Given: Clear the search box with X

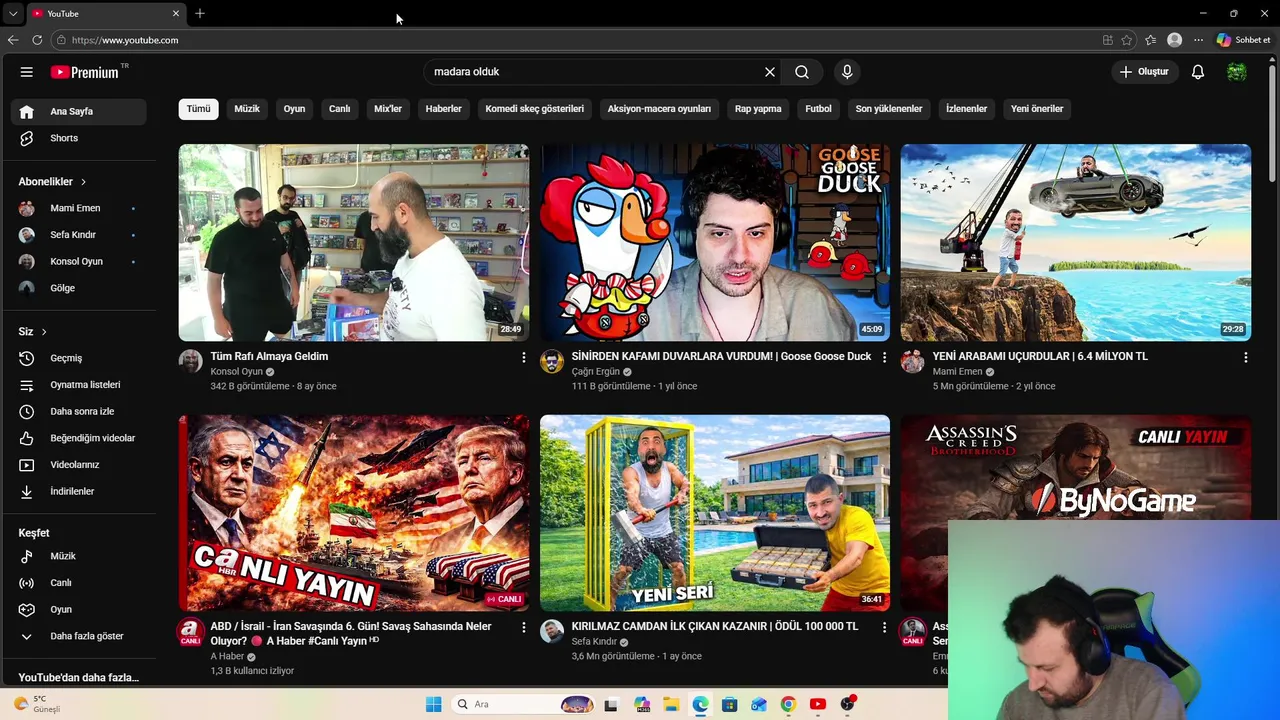Looking at the screenshot, I should pyautogui.click(x=770, y=72).
